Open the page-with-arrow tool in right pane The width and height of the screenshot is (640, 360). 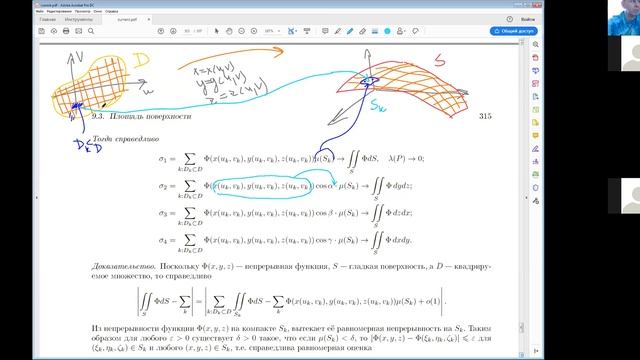coord(536,97)
